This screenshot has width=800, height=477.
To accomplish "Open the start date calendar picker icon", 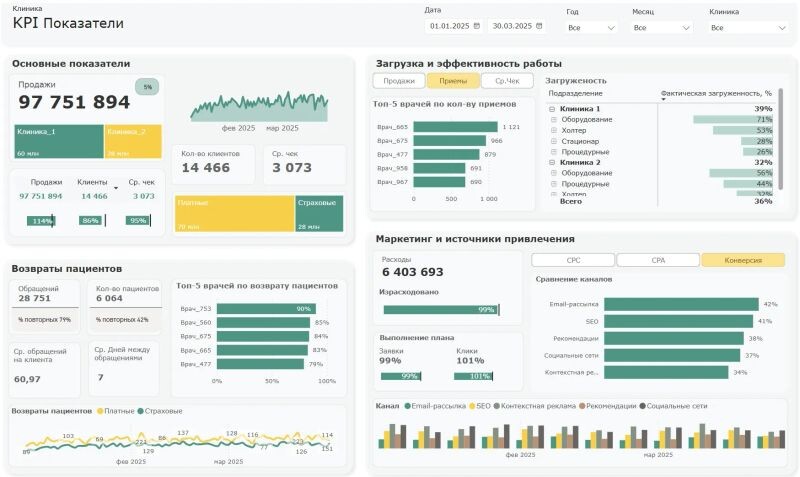I will [x=477, y=26].
